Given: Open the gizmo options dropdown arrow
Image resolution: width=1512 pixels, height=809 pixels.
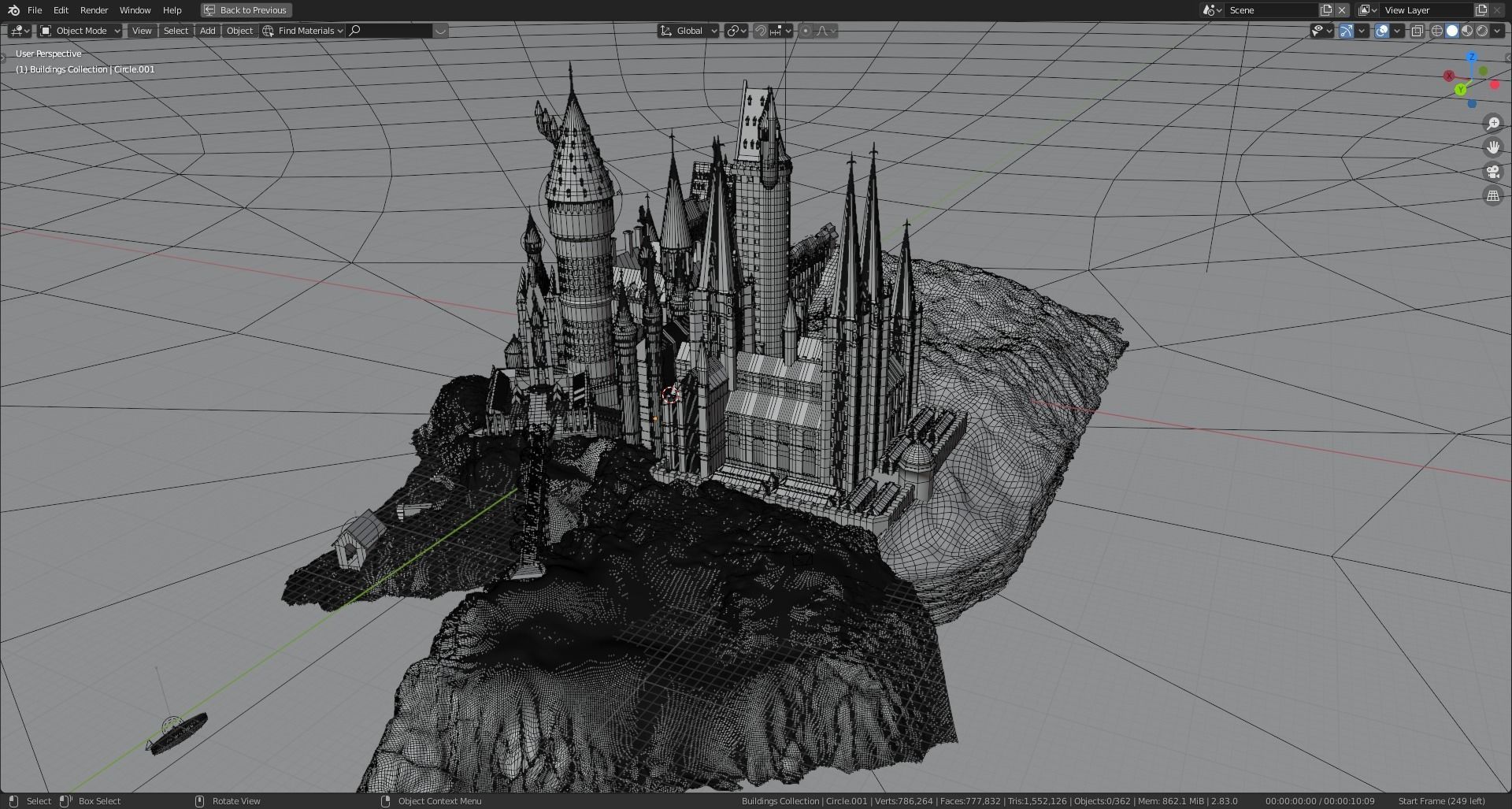Looking at the screenshot, I should (1362, 31).
